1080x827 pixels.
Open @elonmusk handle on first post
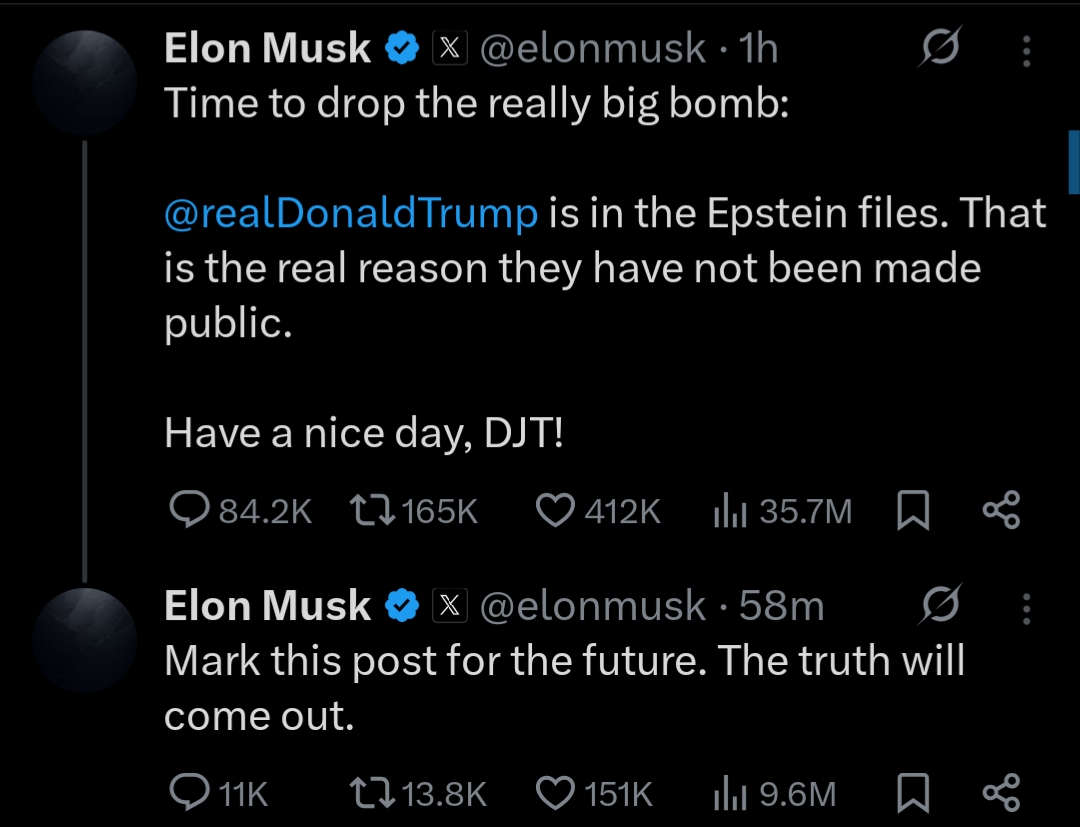click(592, 49)
